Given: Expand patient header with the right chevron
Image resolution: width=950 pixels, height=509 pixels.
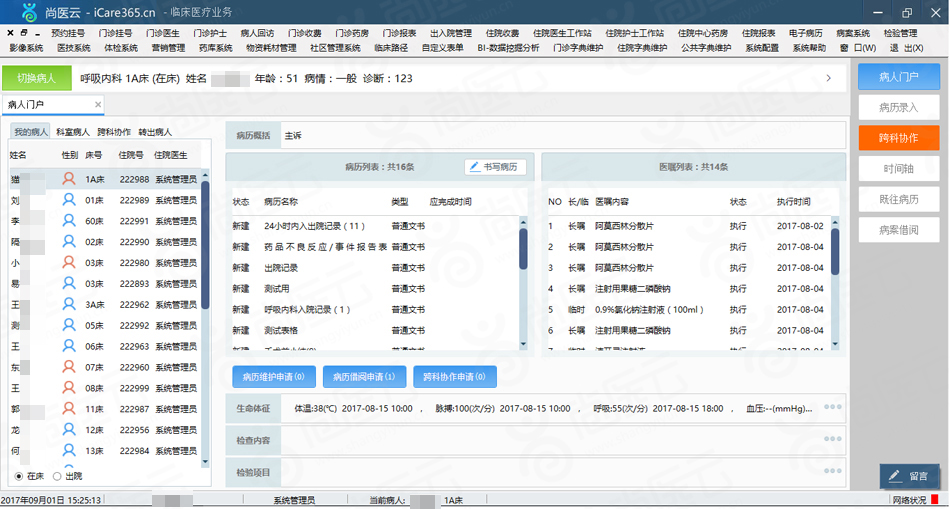Looking at the screenshot, I should (829, 78).
